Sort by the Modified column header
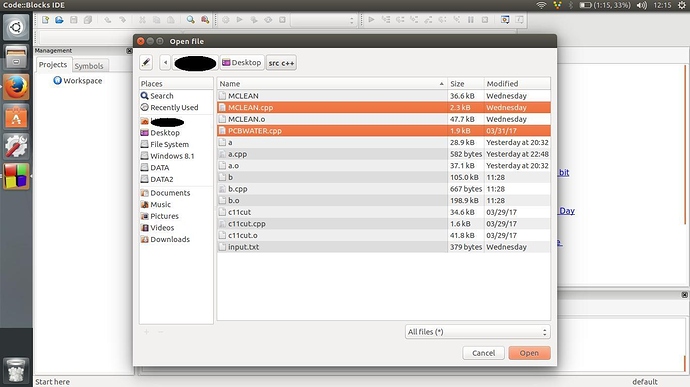This screenshot has width=690, height=387. tap(517, 84)
